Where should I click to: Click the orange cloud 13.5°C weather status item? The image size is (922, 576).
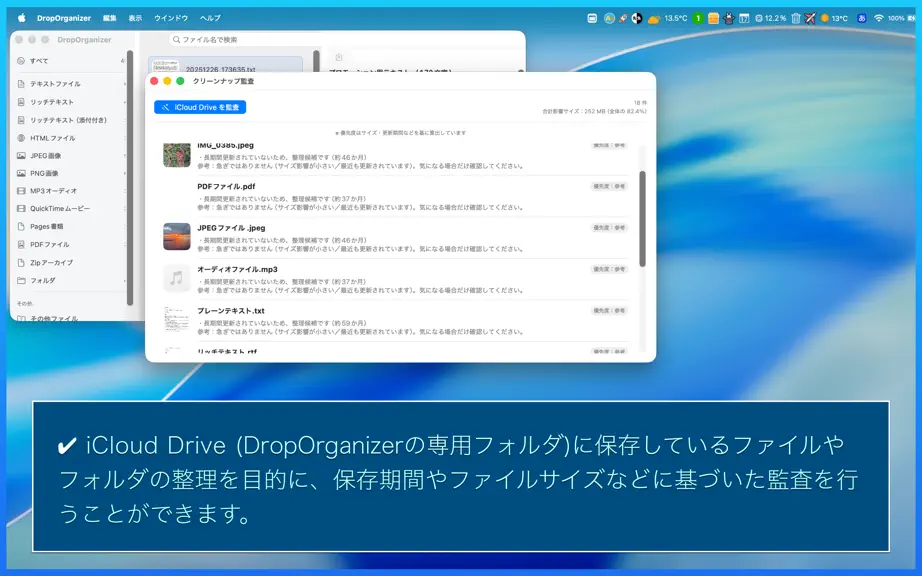tap(667, 18)
